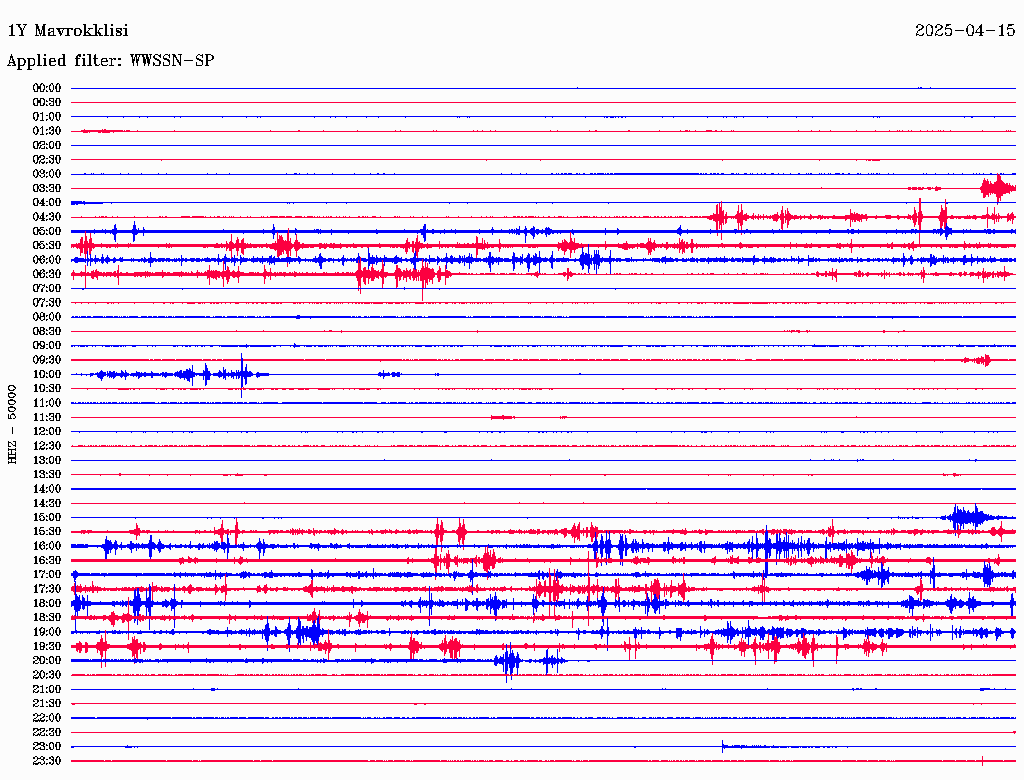This screenshot has width=1024, height=780.
Task: Click the 15:00 time label
Action: pyautogui.click(x=46, y=517)
